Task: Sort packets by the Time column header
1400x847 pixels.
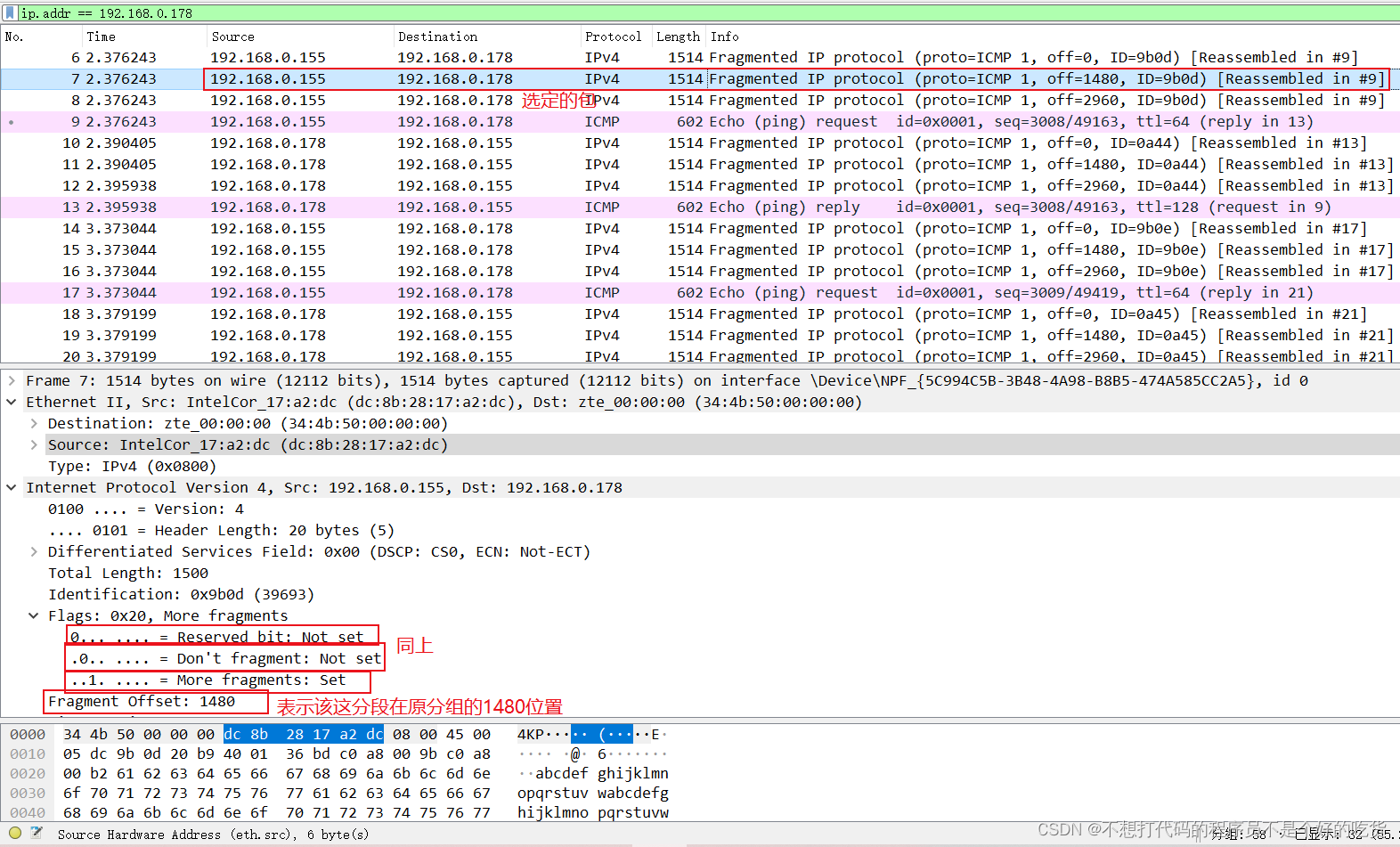Action: pos(143,37)
